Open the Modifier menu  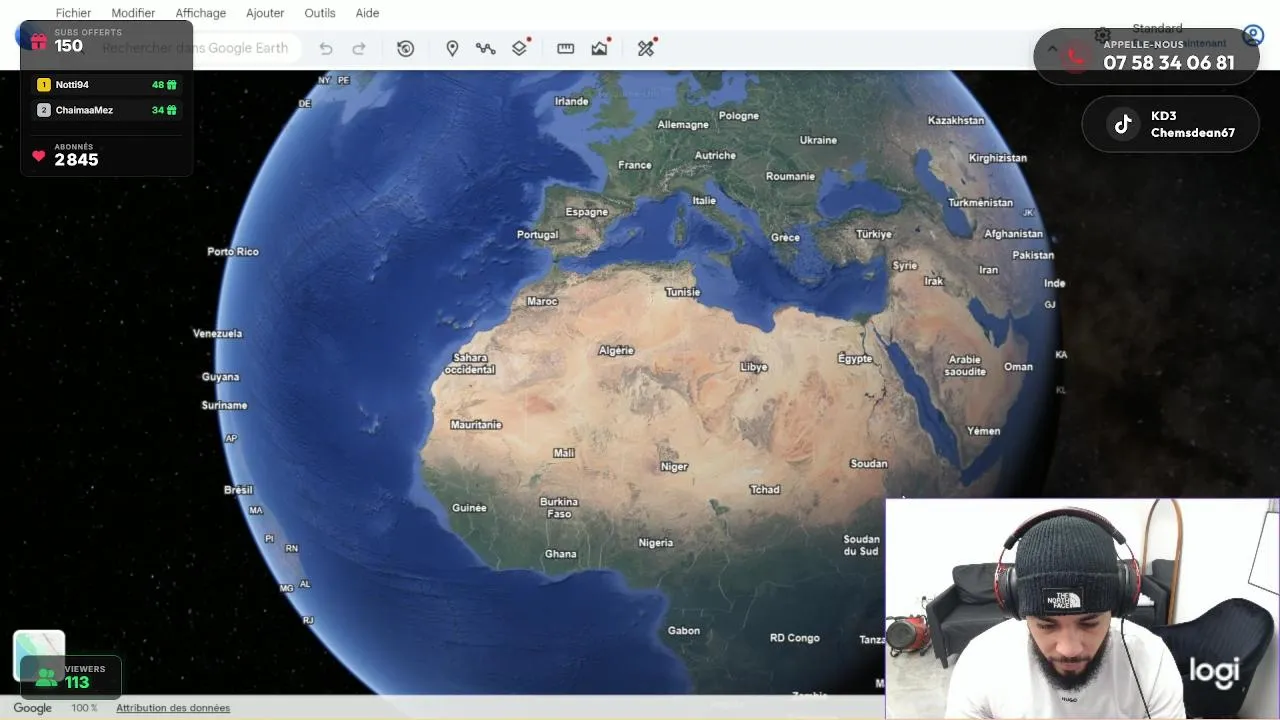click(133, 13)
